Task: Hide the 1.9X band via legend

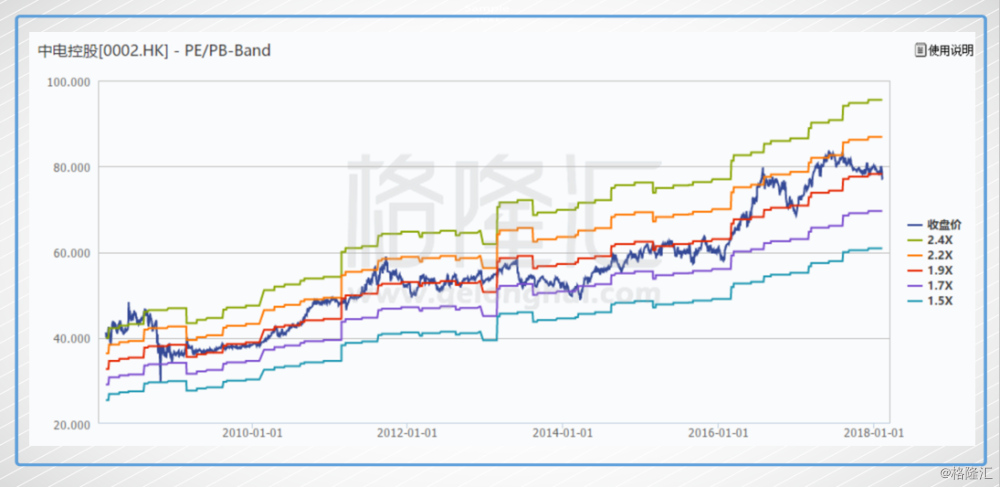Action: coord(938,270)
